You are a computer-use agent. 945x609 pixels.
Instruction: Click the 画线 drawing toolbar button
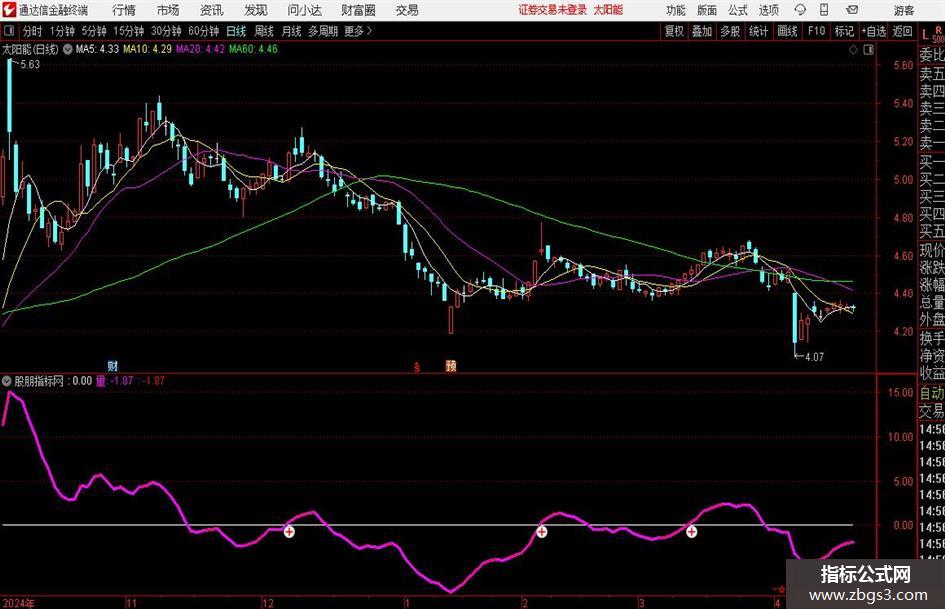click(787, 31)
